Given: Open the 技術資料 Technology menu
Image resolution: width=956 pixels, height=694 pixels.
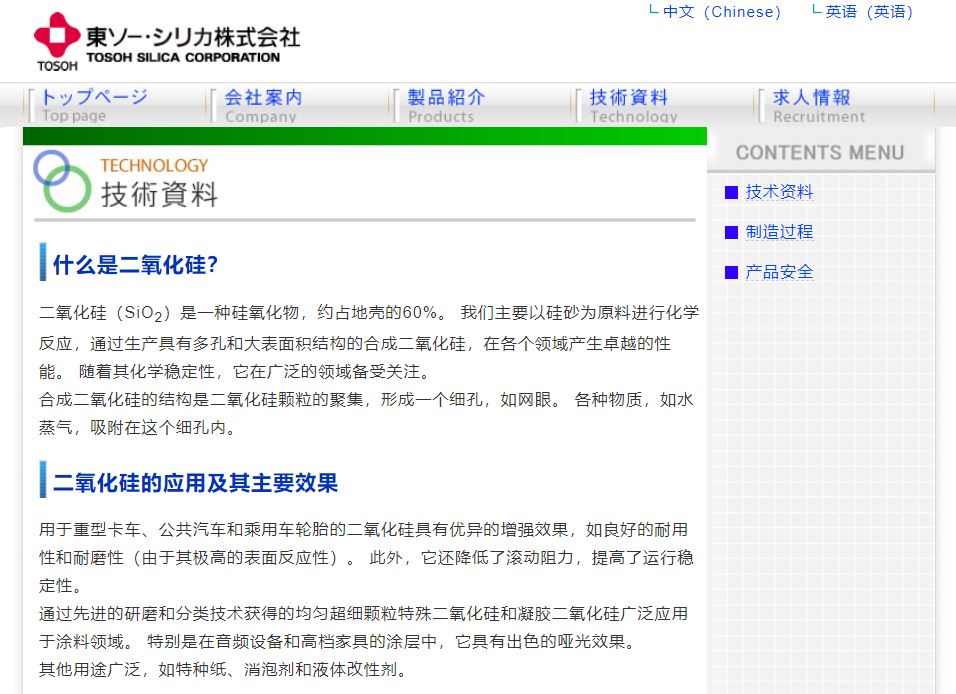Looking at the screenshot, I should 632,106.
